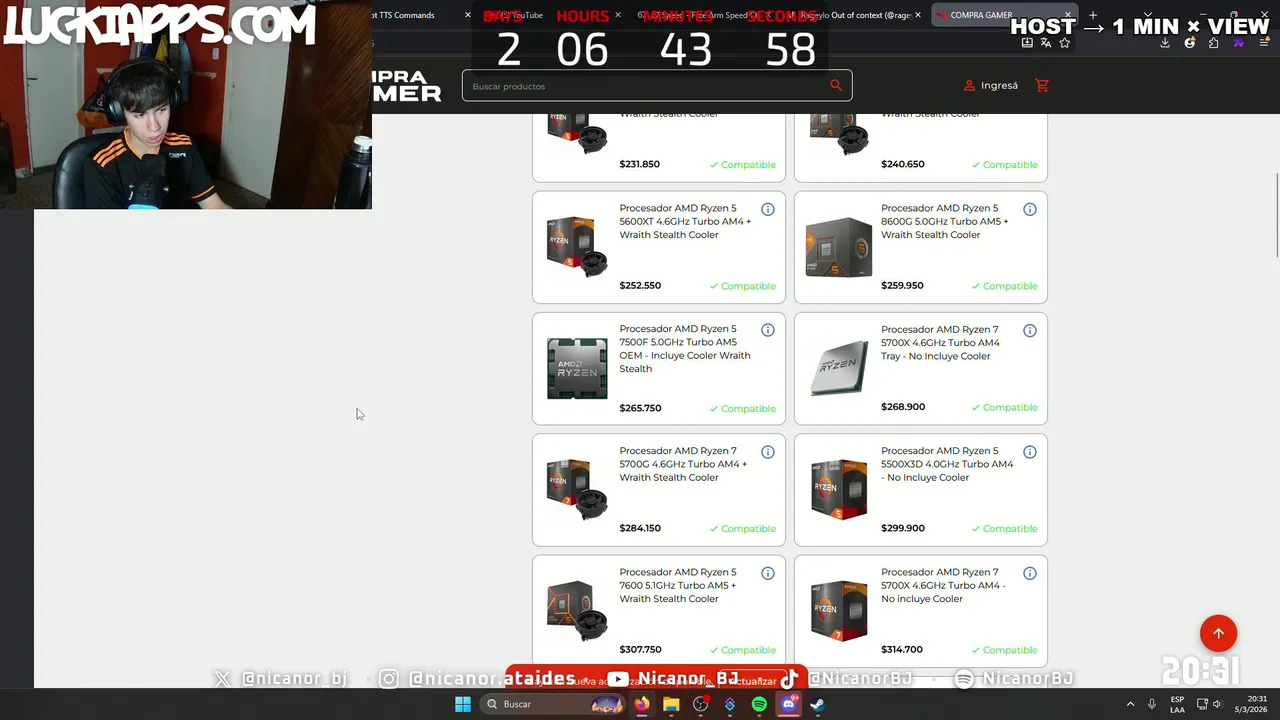
Task: Bookmark page with the star icon
Action: pos(1064,43)
